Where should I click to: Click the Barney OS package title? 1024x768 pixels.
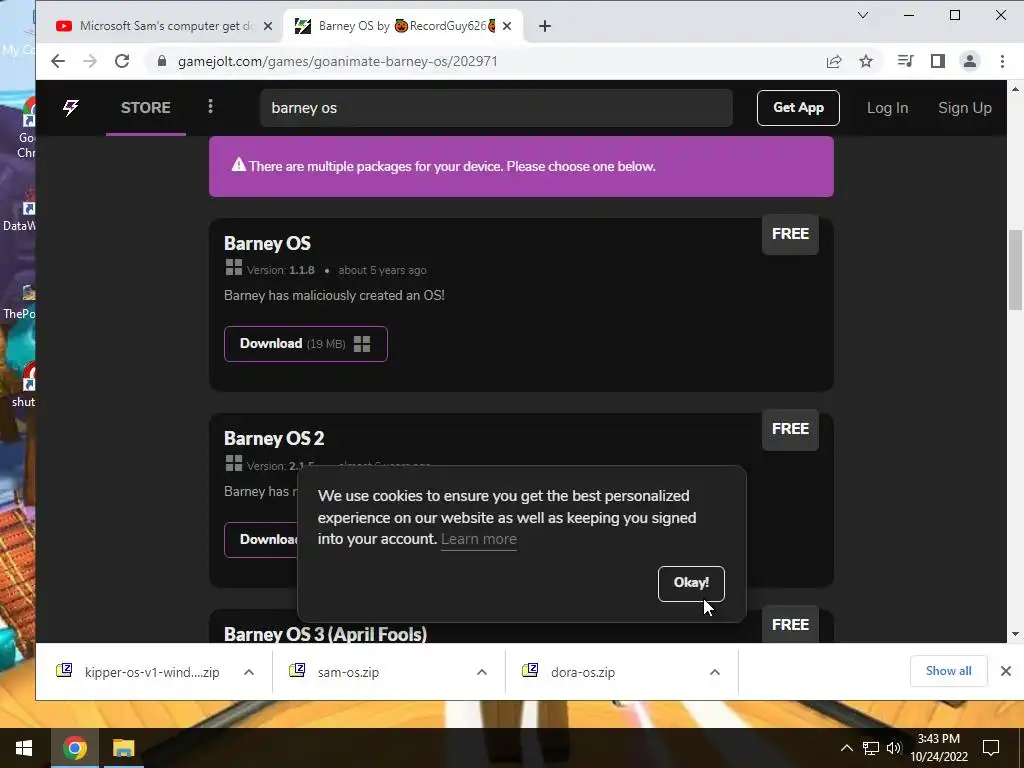[x=267, y=244]
